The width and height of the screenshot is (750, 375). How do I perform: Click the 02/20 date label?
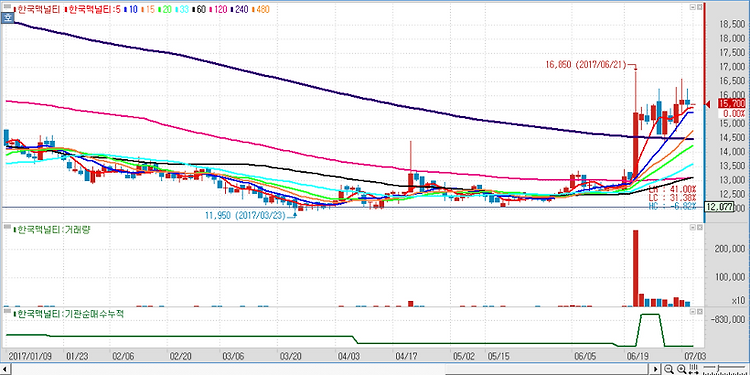tap(180, 356)
